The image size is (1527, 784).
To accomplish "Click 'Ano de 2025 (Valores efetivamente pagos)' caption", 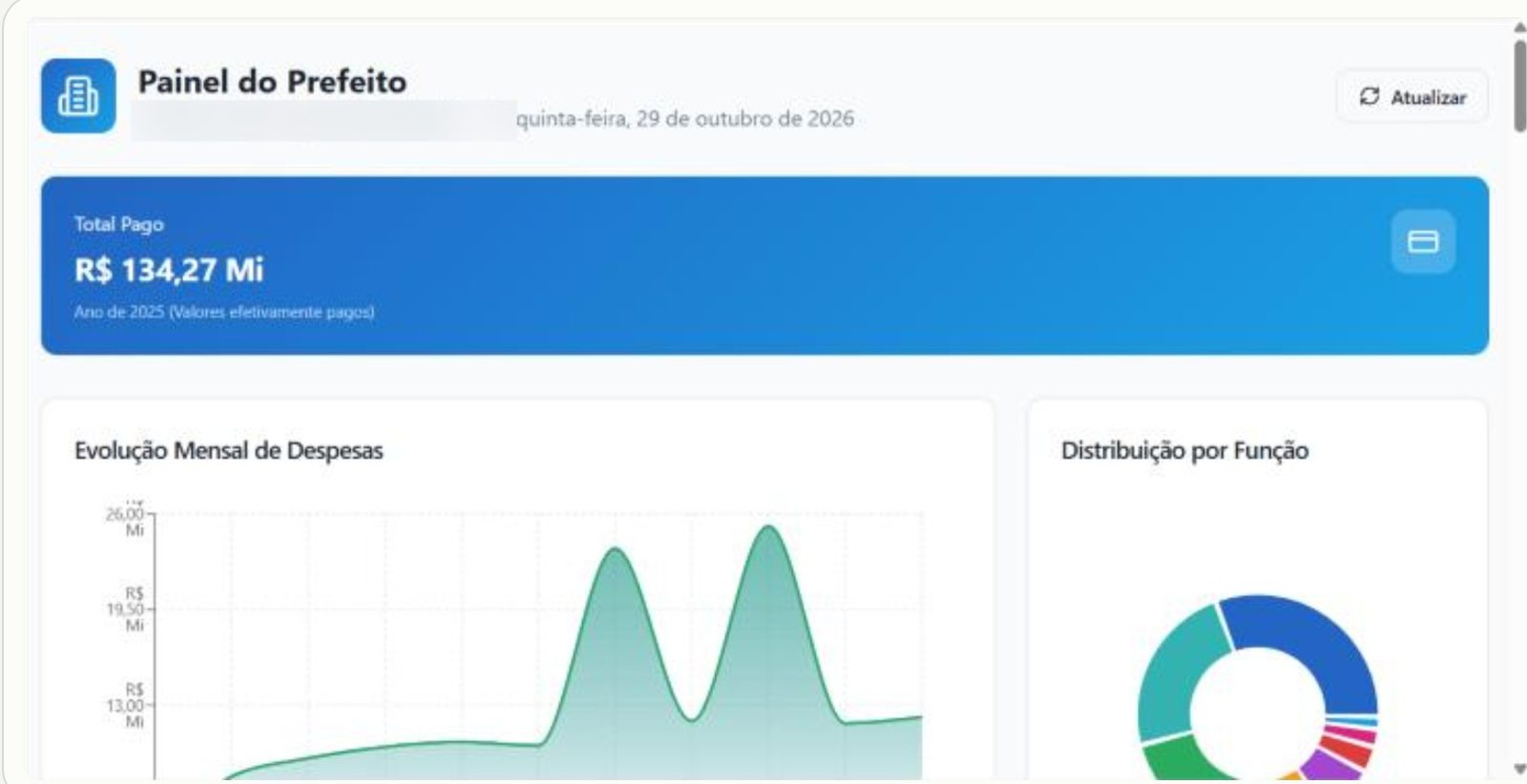I will click(224, 312).
